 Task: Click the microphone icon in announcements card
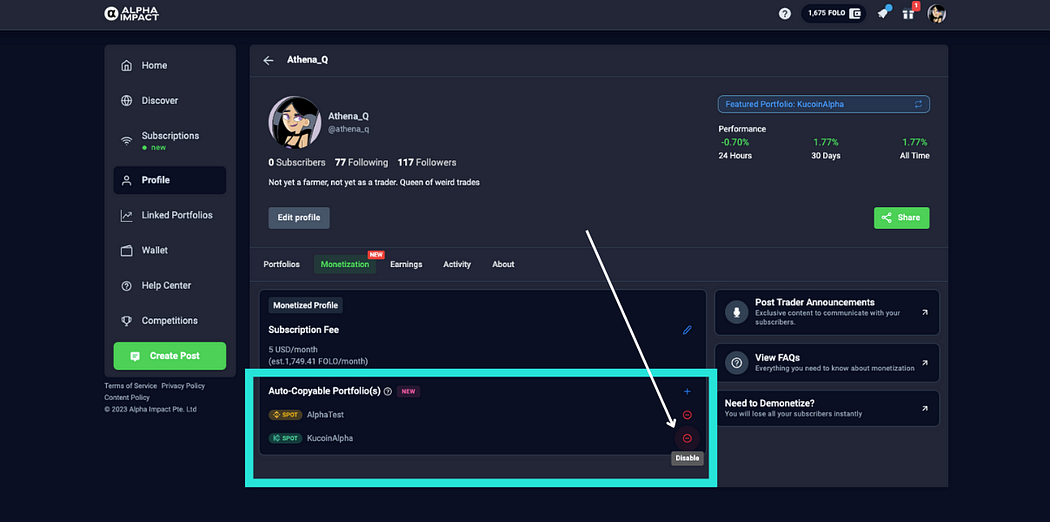[x=737, y=313]
